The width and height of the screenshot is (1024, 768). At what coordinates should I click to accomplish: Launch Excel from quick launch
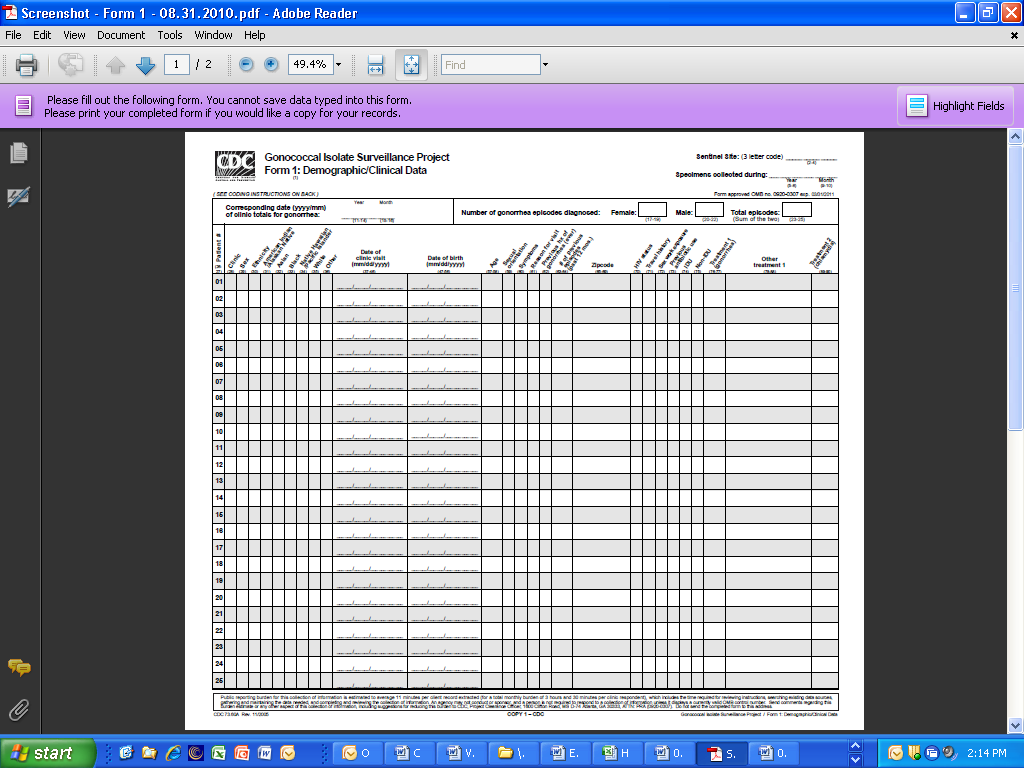pyautogui.click(x=218, y=753)
